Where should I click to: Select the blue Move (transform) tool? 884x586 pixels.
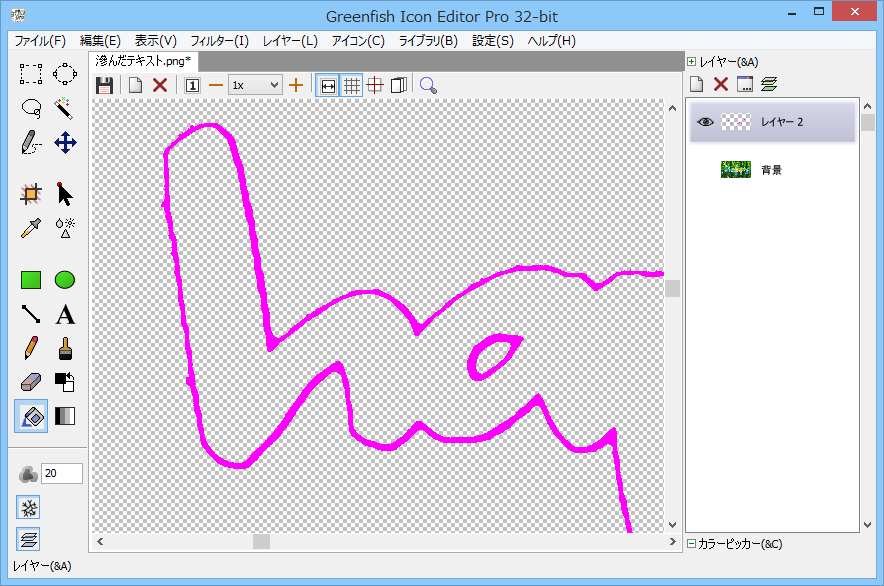[x=65, y=143]
